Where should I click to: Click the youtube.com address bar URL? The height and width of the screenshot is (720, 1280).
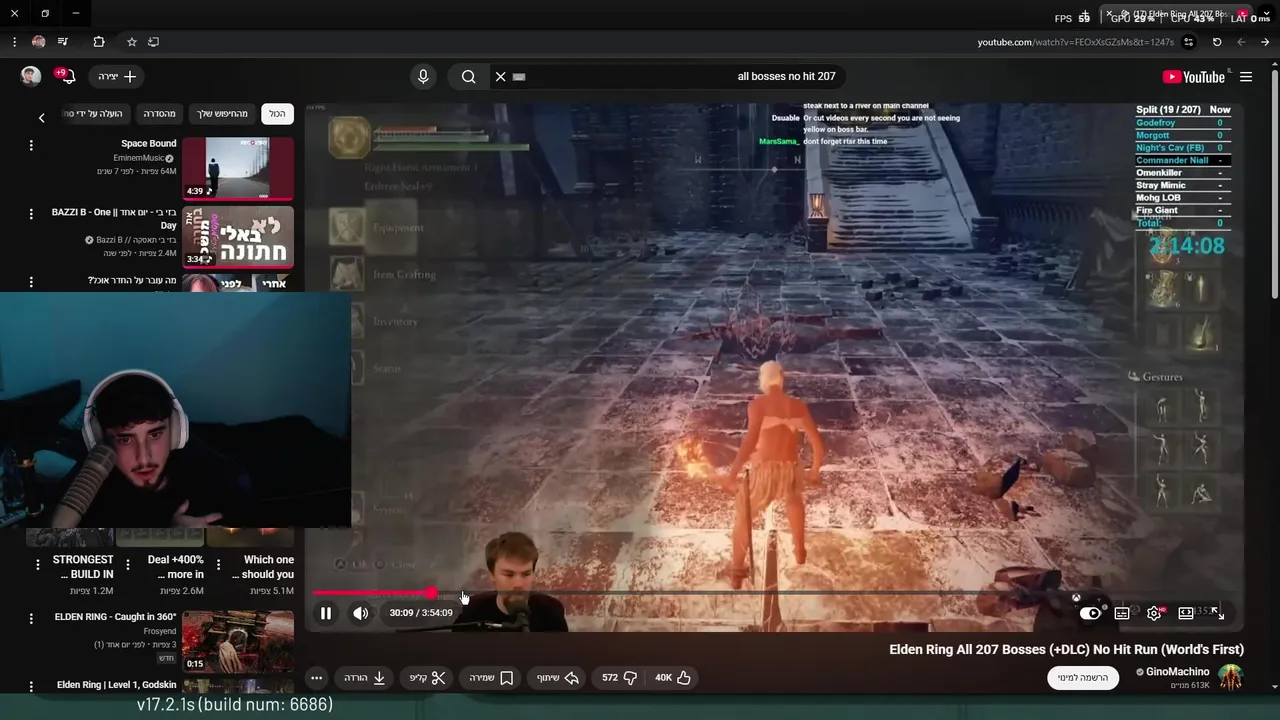point(1076,42)
